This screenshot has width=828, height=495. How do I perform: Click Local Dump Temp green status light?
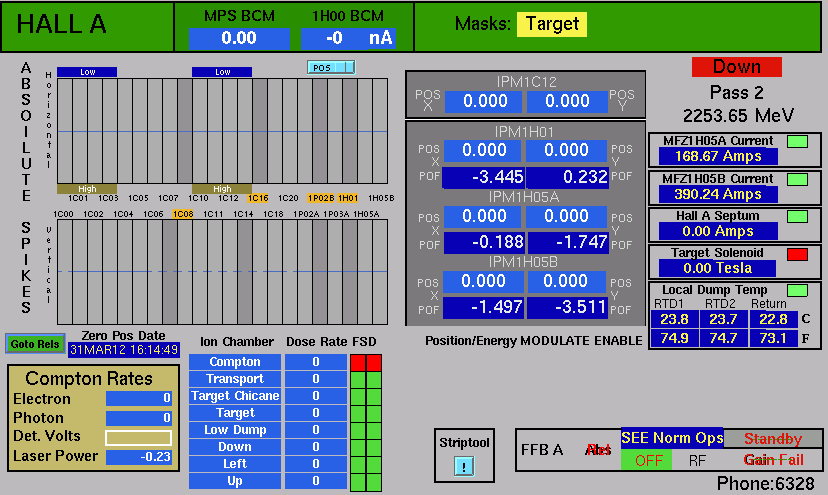click(x=797, y=291)
